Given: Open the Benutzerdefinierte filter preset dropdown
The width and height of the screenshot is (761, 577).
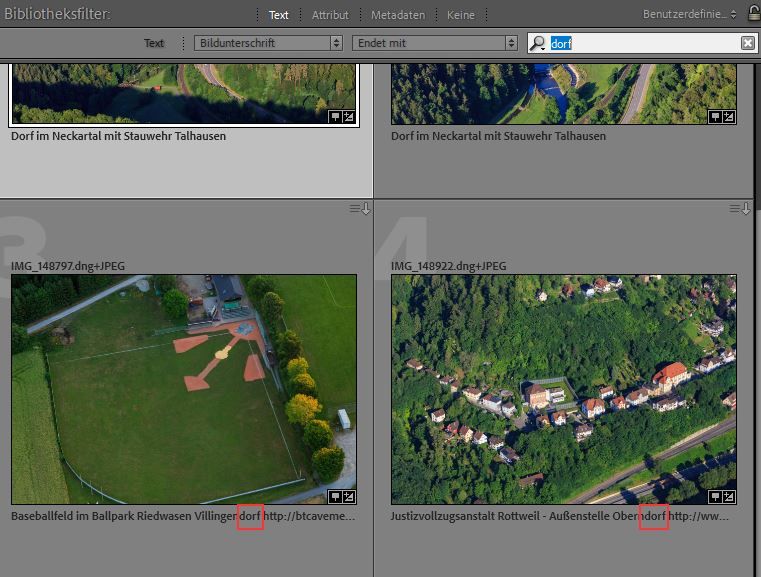Looking at the screenshot, I should 689,14.
